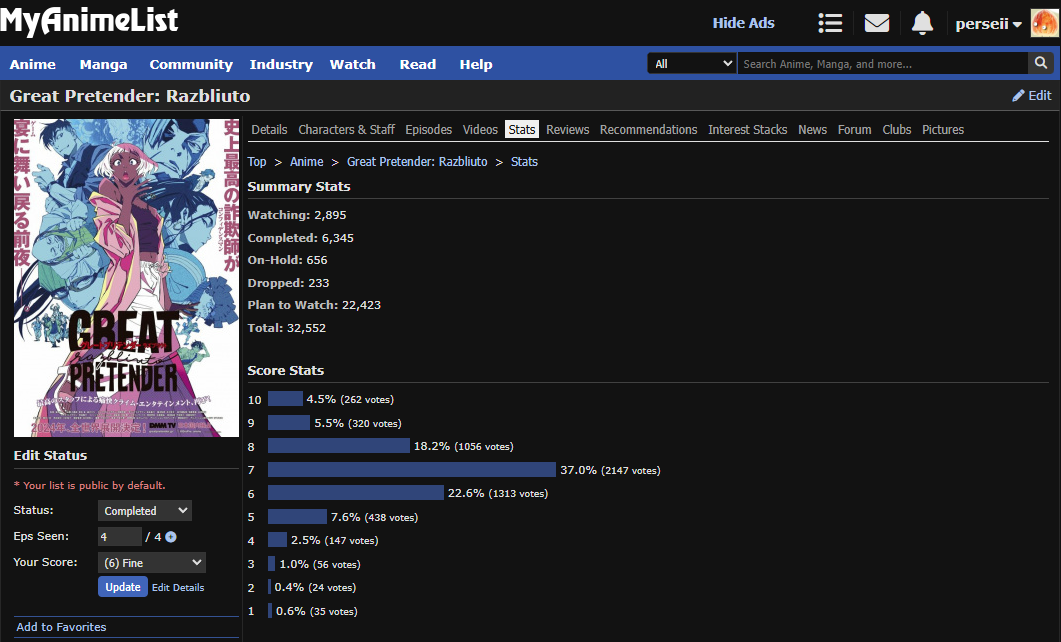Click the Score Stats heading
Viewport: 1061px width, 642px height.
286,371
